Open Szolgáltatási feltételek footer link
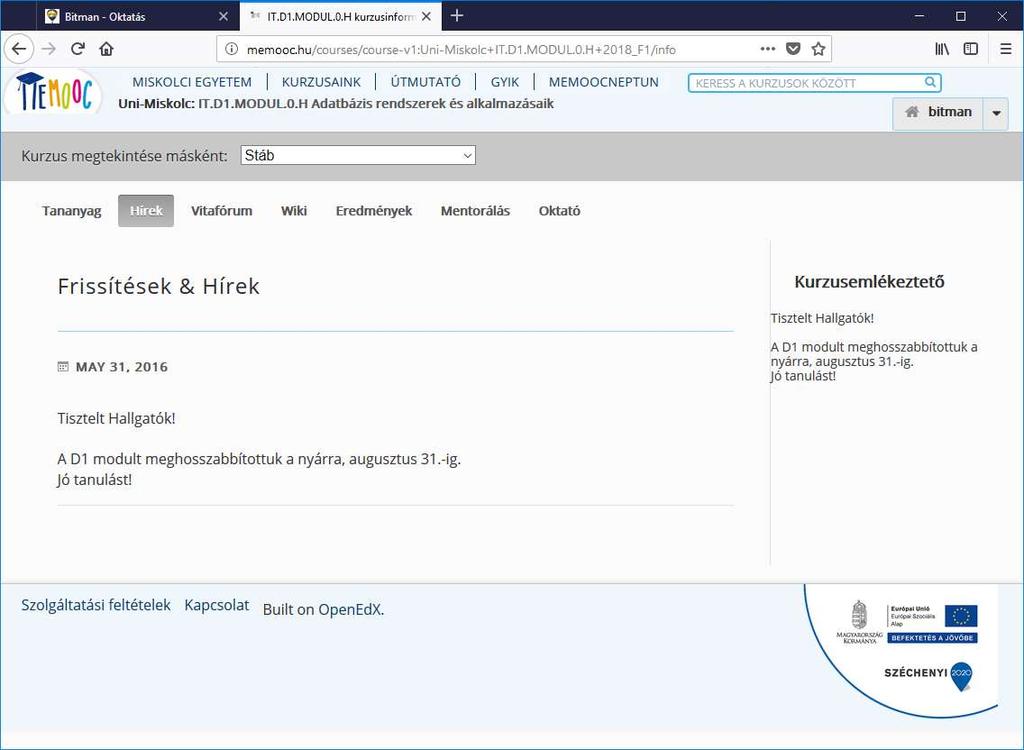This screenshot has width=1024, height=750. [96, 605]
